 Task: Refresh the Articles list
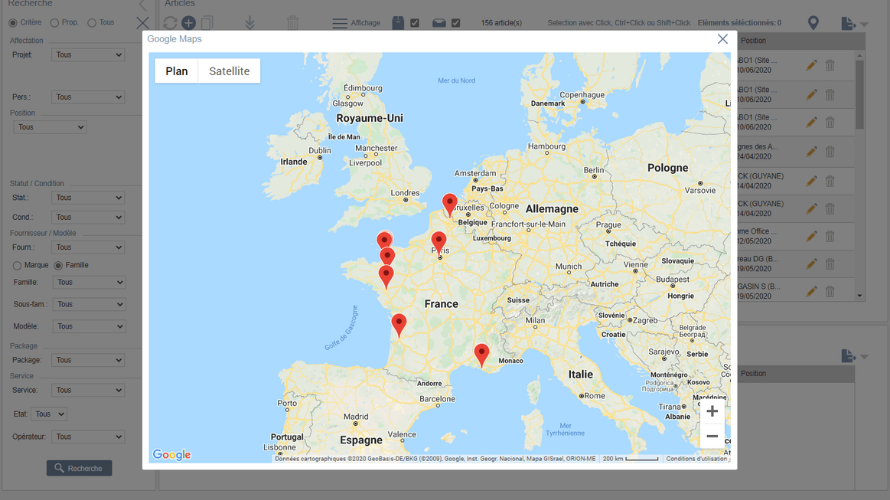click(x=170, y=23)
